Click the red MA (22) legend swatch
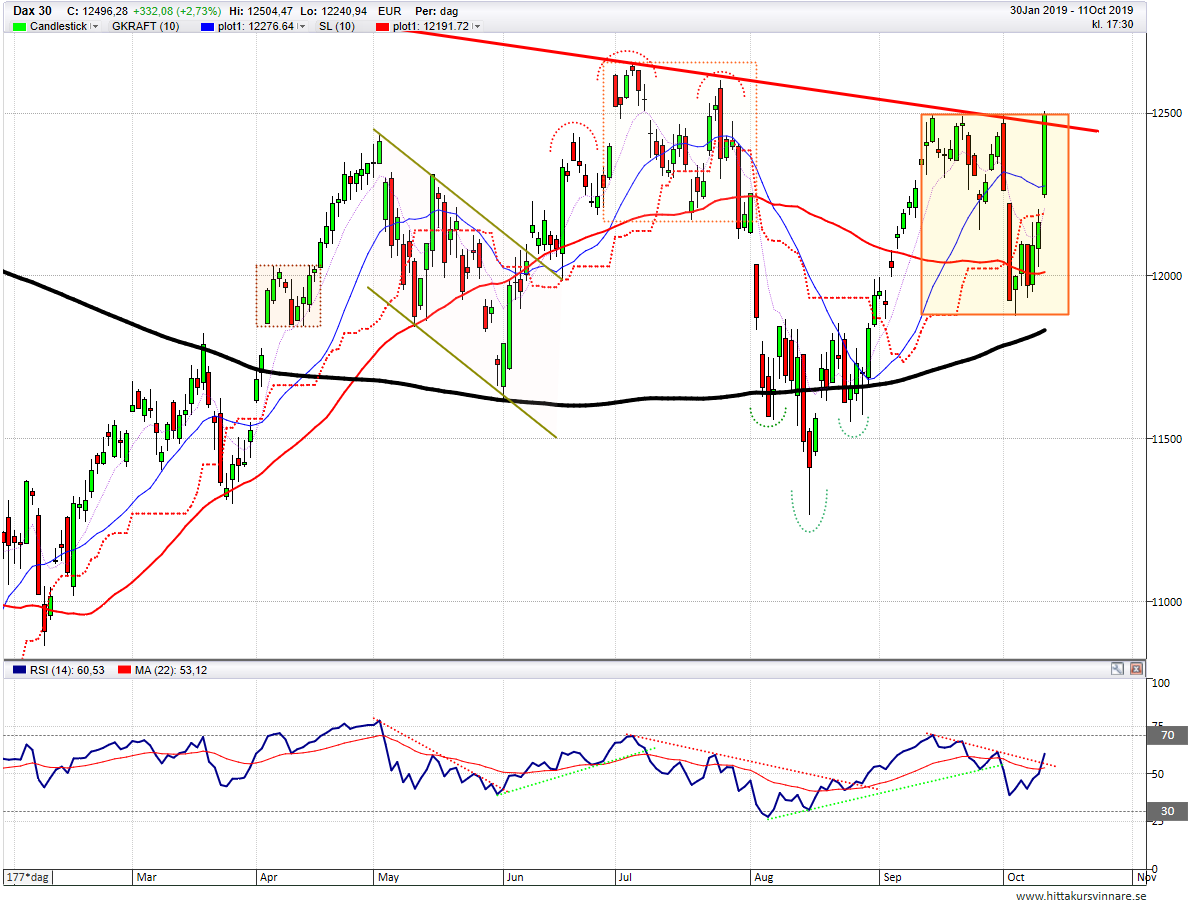Image resolution: width=1191 pixels, height=901 pixels. (x=124, y=670)
